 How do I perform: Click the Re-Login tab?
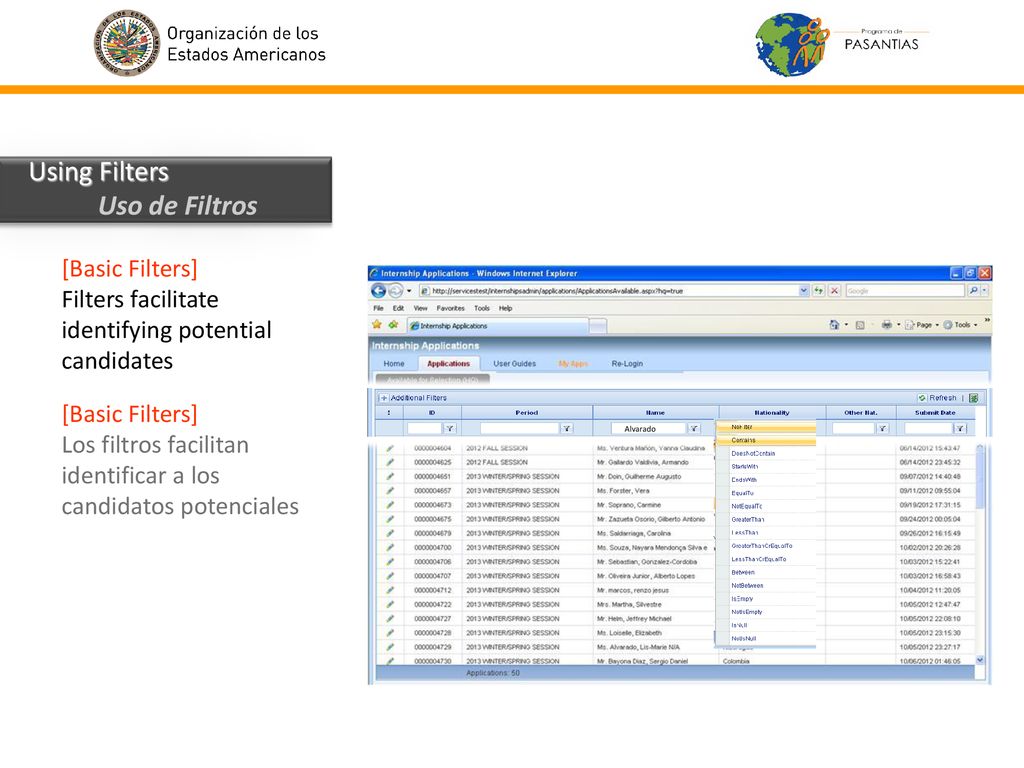[627, 364]
